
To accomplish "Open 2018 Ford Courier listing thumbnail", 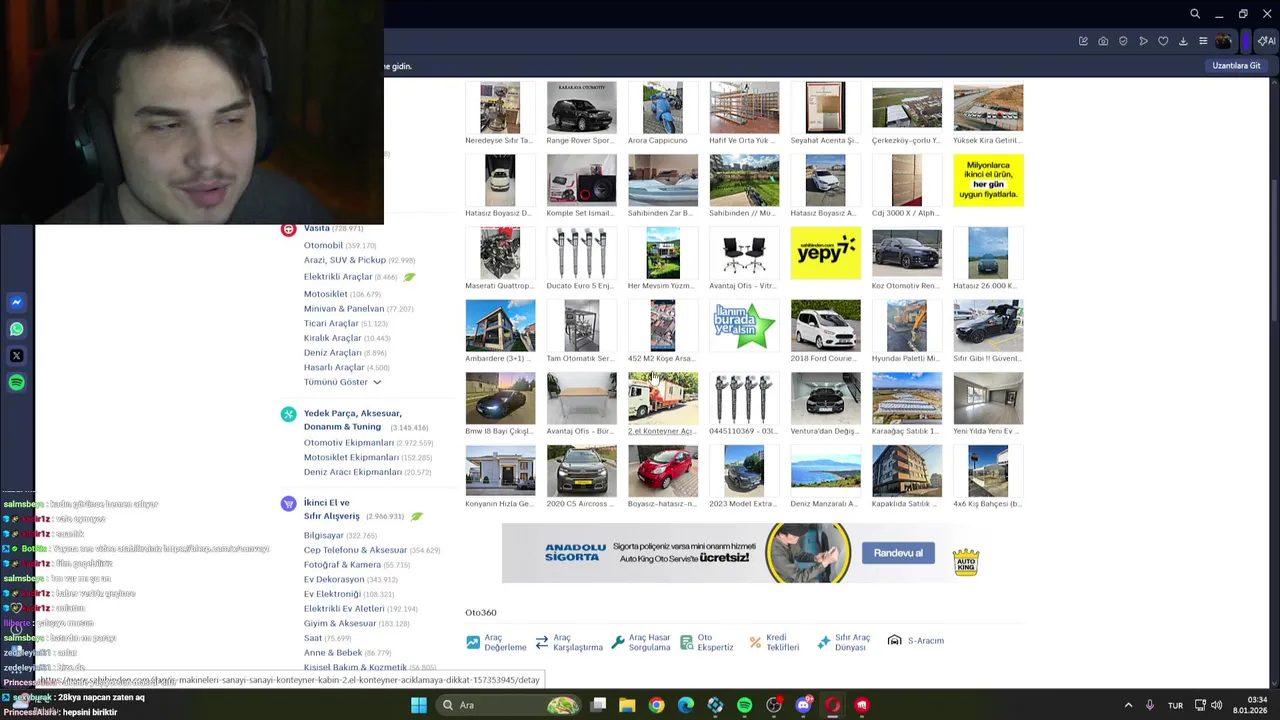I will tap(825, 325).
